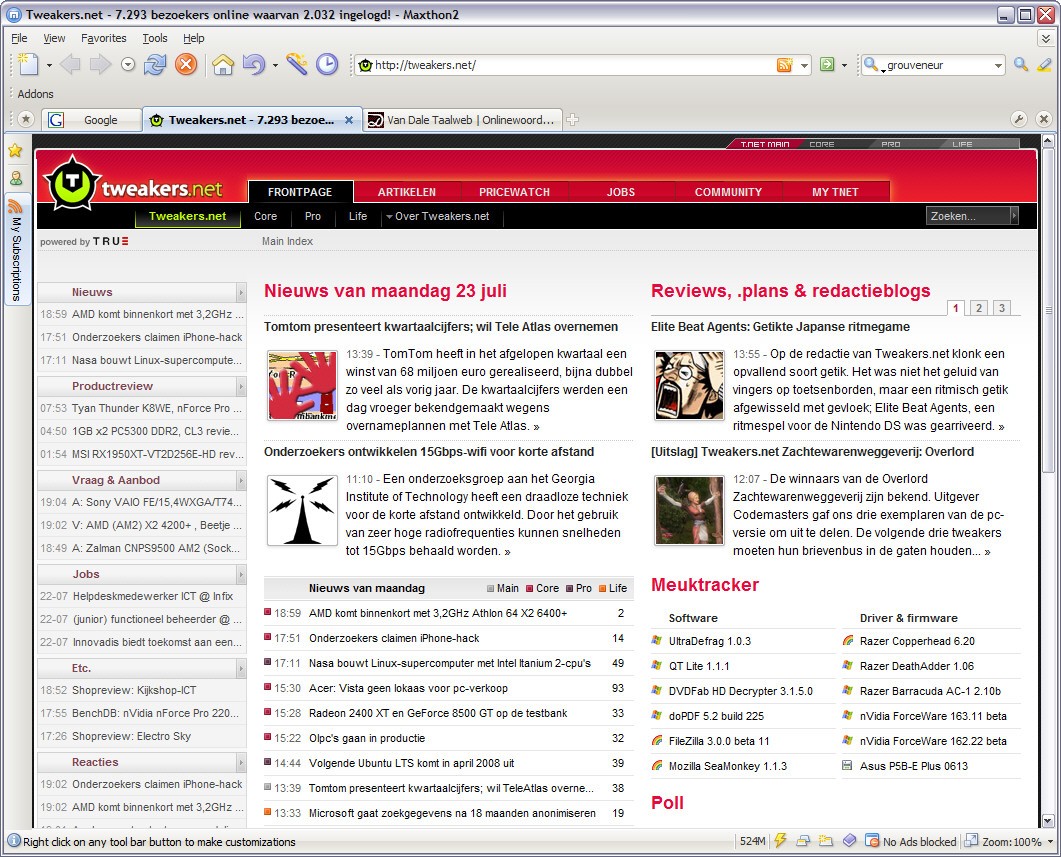This screenshot has height=857, width=1061.
Task: Open Razer Copperhead 6.20 driver link
Action: click(x=917, y=641)
